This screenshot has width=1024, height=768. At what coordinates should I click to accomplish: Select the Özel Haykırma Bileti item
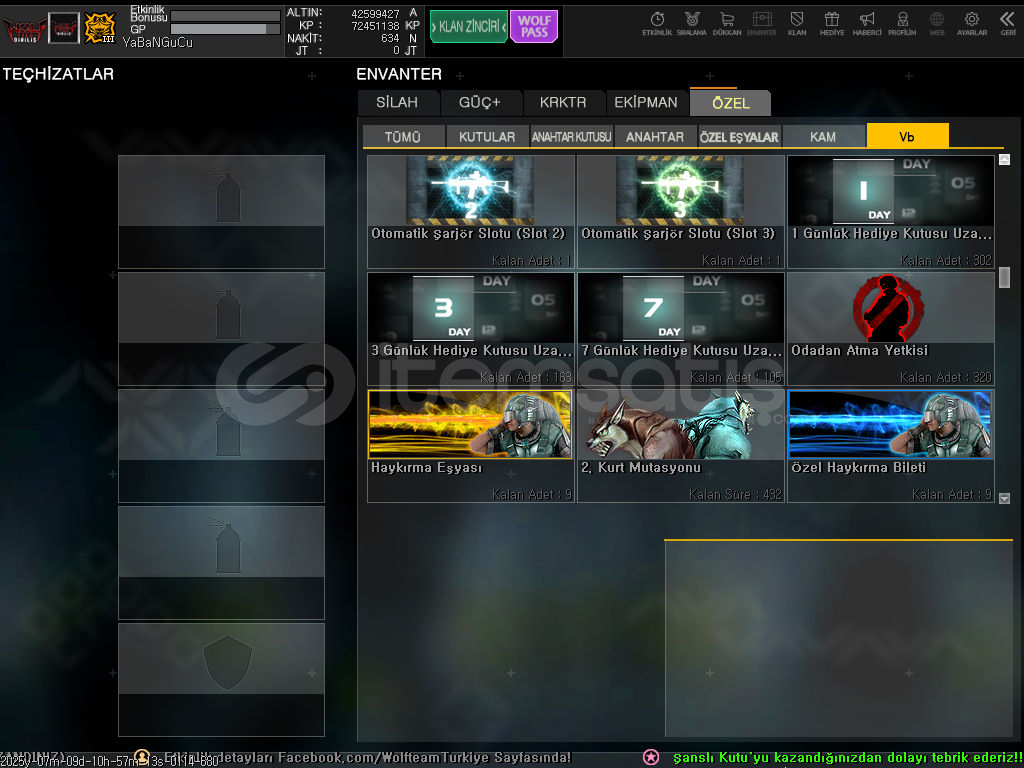click(x=891, y=445)
